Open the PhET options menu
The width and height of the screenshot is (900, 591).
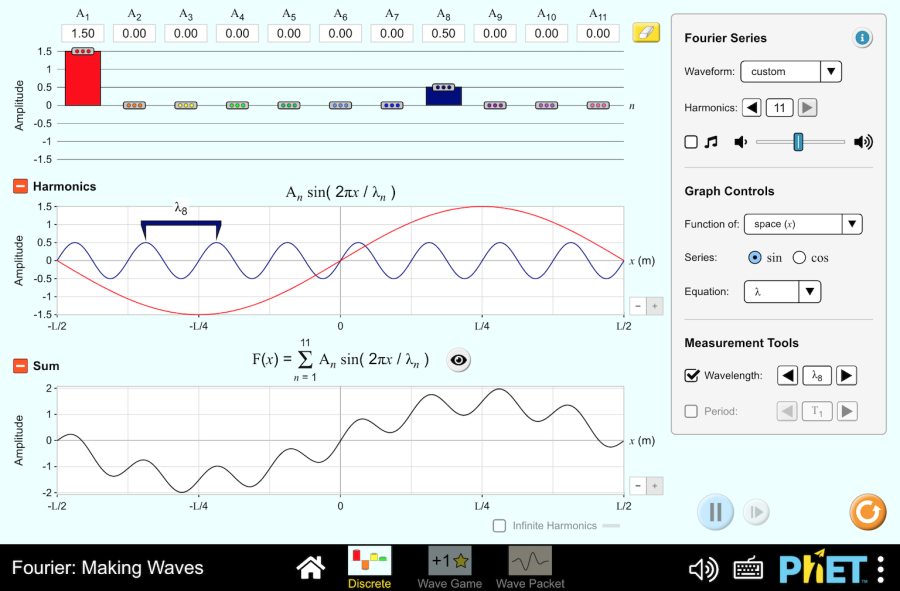pyautogui.click(x=880, y=569)
